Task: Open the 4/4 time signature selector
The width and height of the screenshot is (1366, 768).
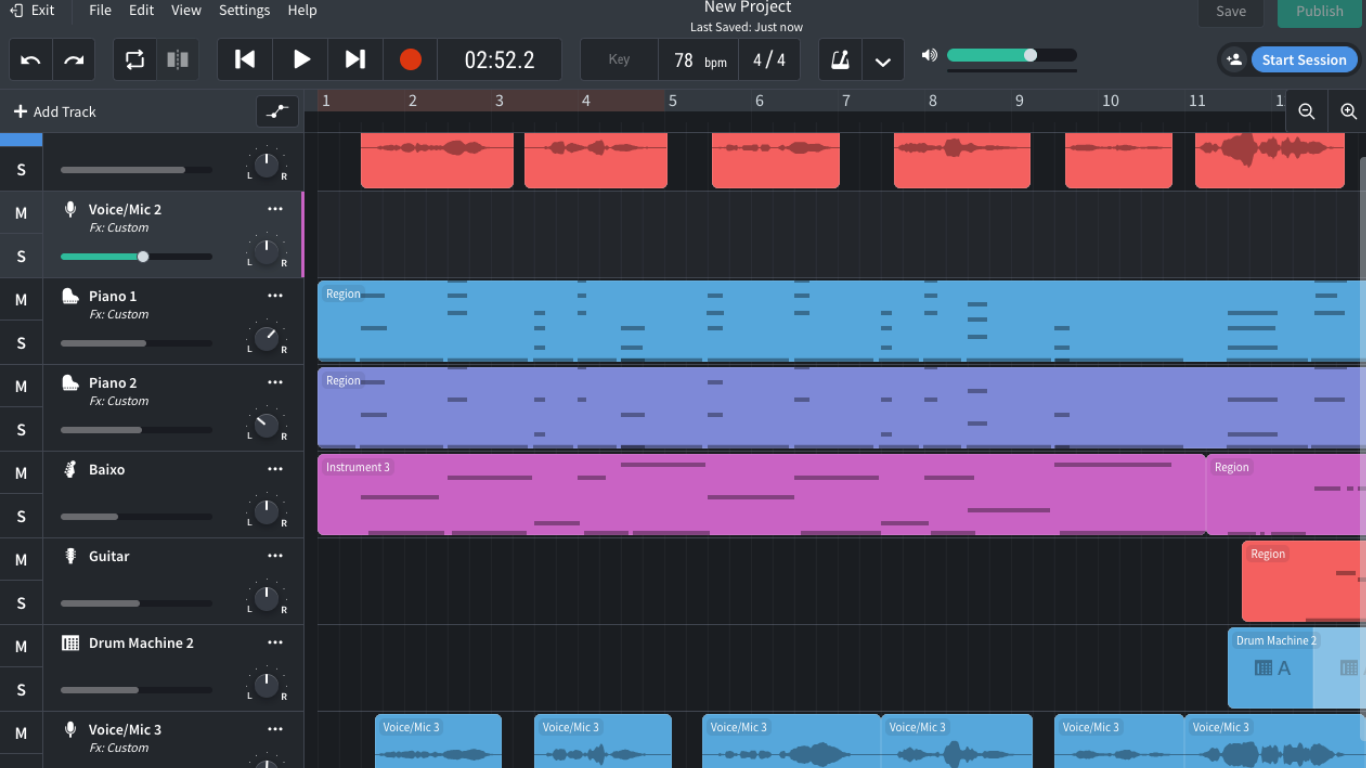Action: 769,60
